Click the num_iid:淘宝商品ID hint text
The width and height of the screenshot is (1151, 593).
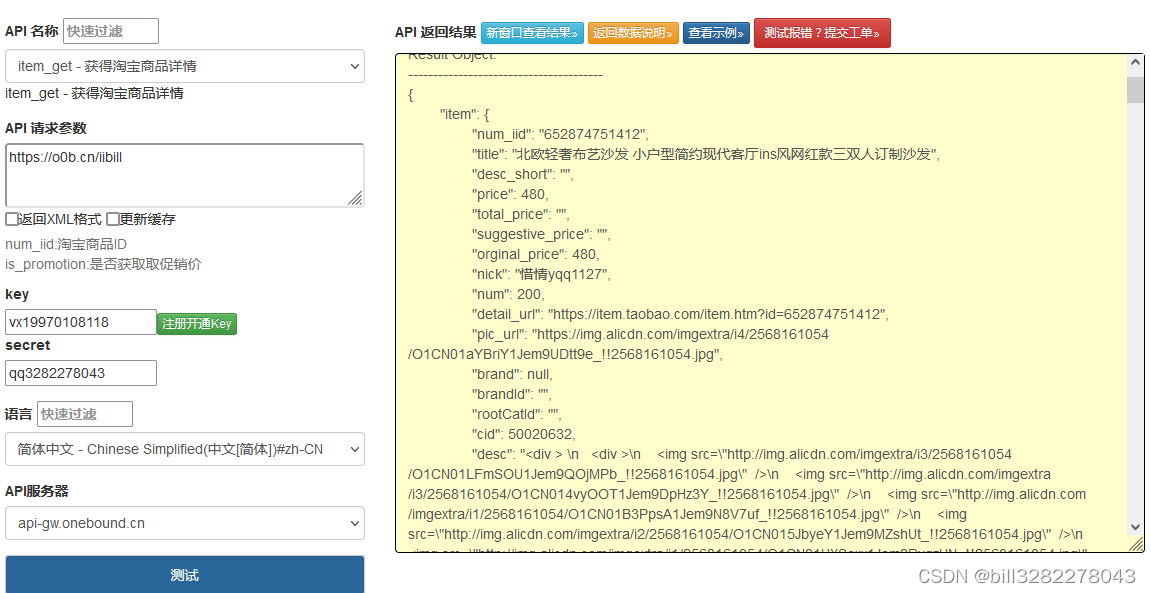click(x=66, y=244)
